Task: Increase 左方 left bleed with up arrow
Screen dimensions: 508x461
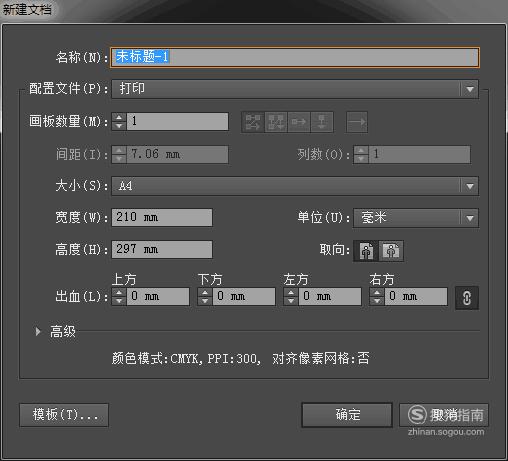Action: point(291,293)
